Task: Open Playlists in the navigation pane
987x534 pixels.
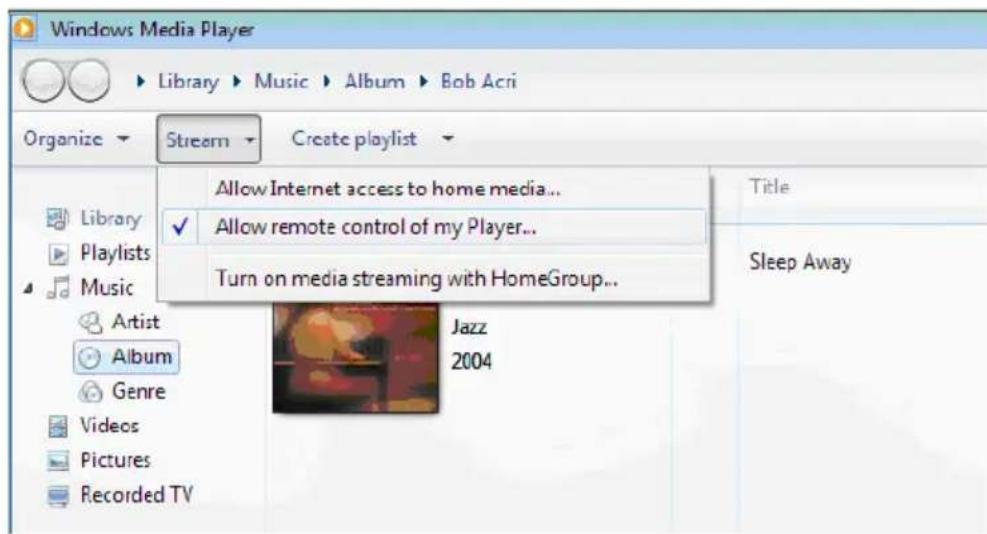Action: (x=115, y=253)
